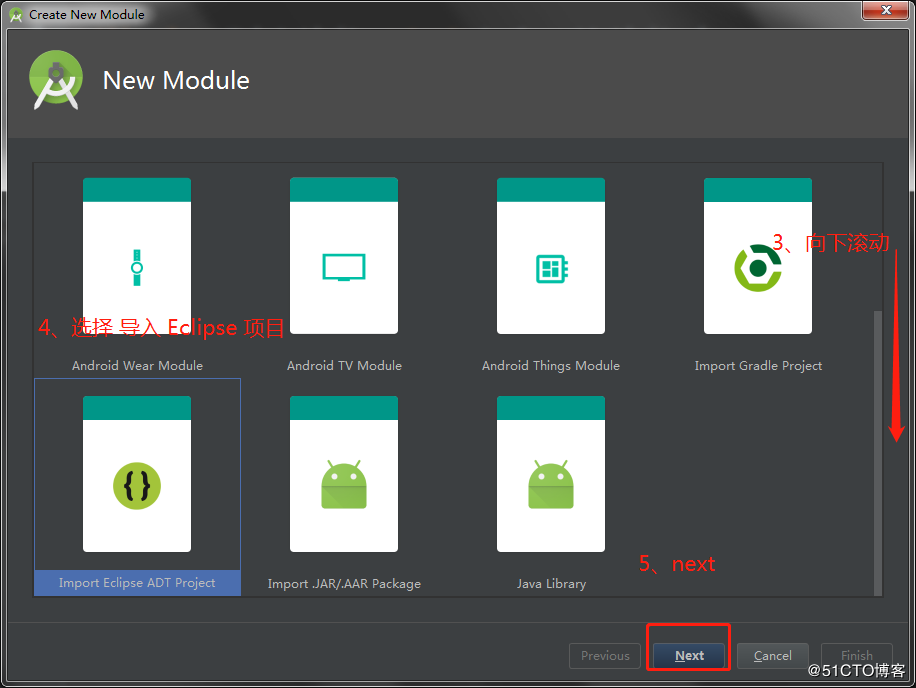Screen dimensions: 916x688
Task: Click the highlighted Import Eclipse ADT Project label
Action: pos(137,583)
